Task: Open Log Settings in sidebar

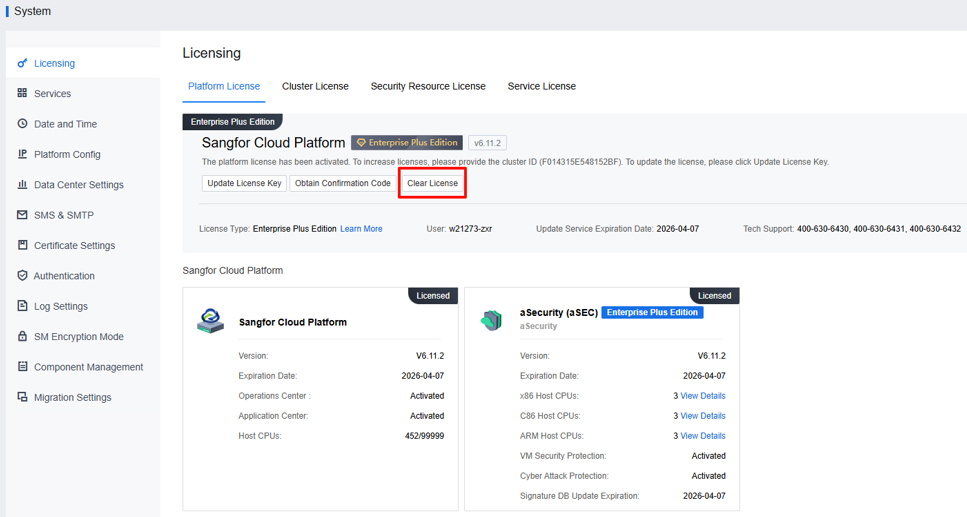Action: 83,306
